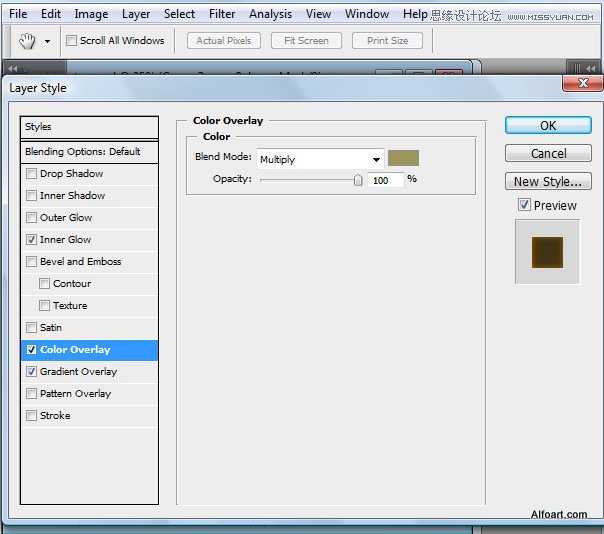Open the overlay color swatch picker
Screen dimensions: 604x534
[x=403, y=158]
